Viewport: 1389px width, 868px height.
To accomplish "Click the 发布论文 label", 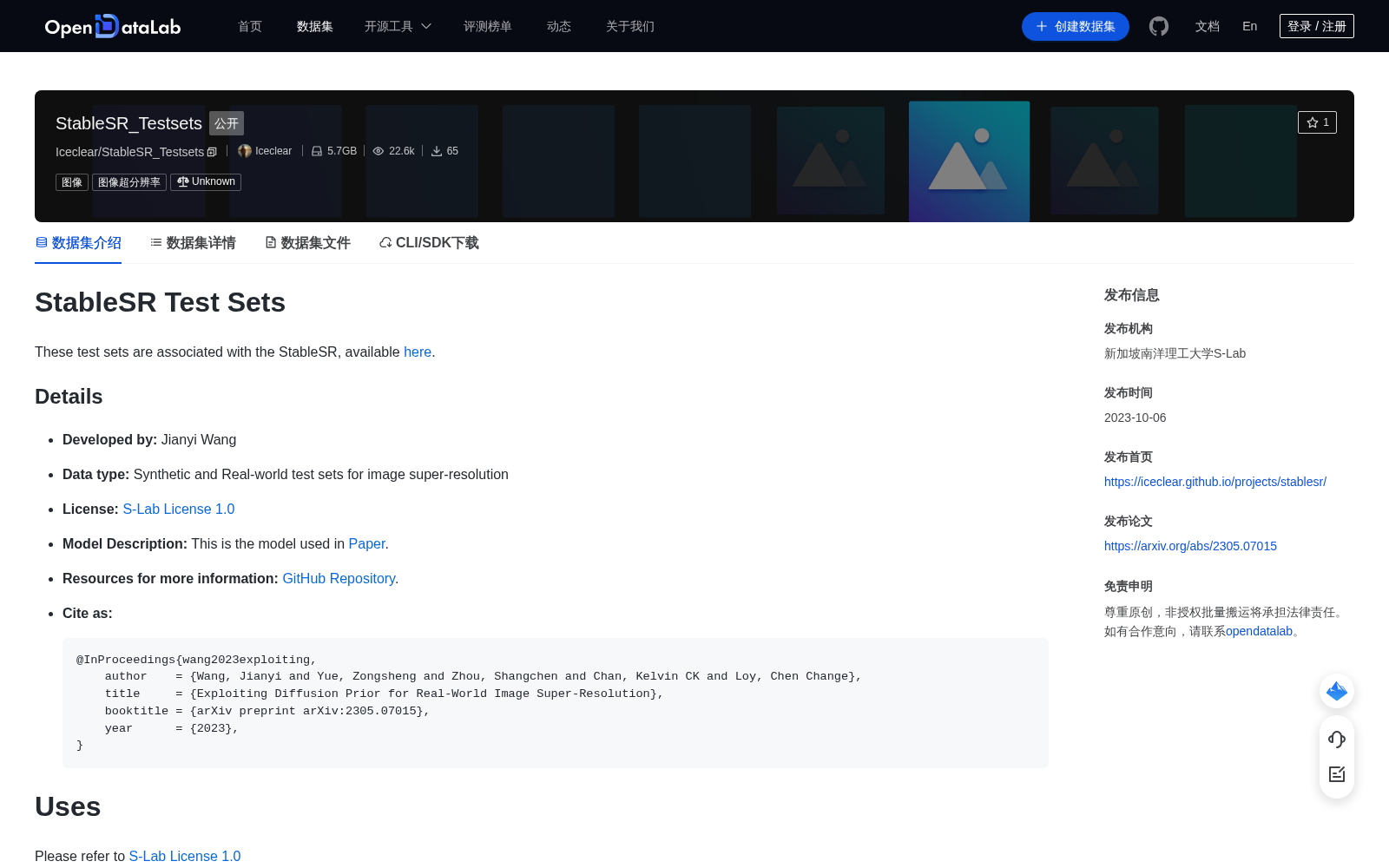I will (1129, 522).
